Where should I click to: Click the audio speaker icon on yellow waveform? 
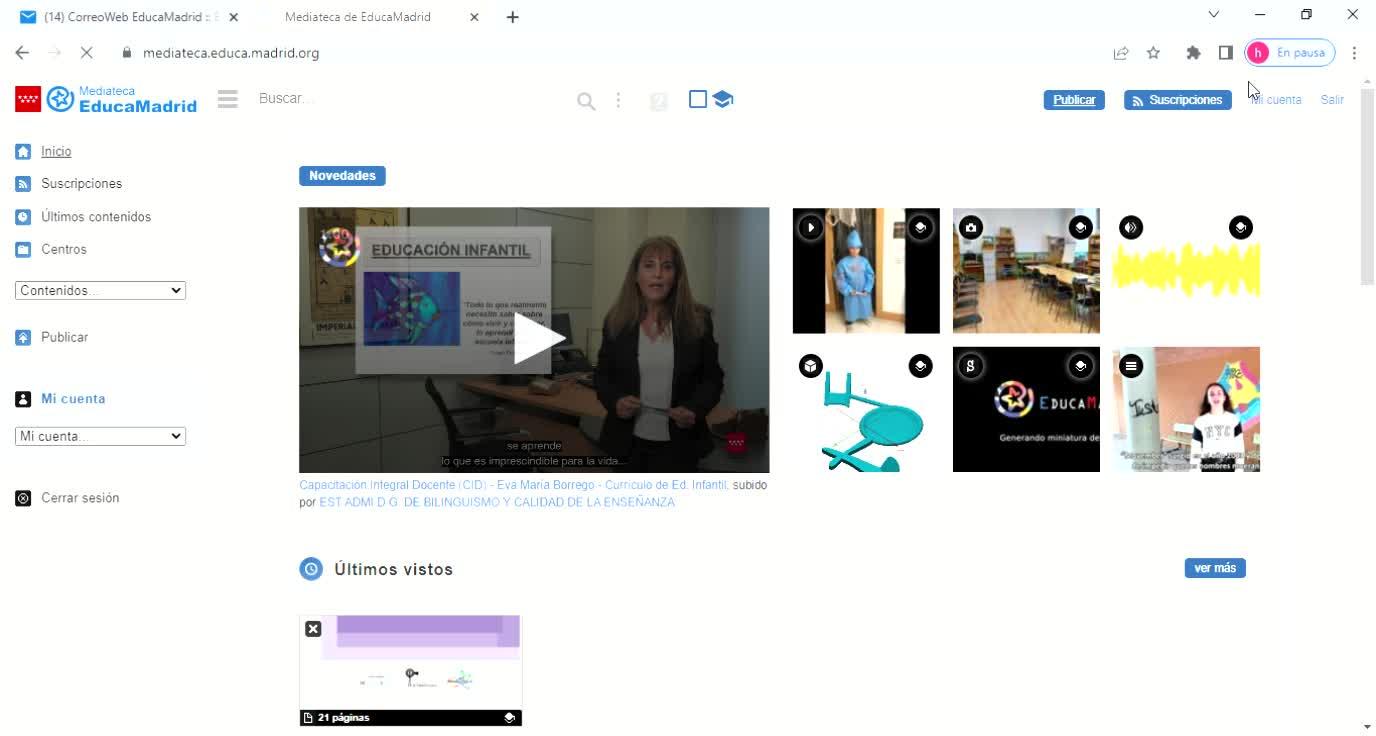pyautogui.click(x=1131, y=228)
